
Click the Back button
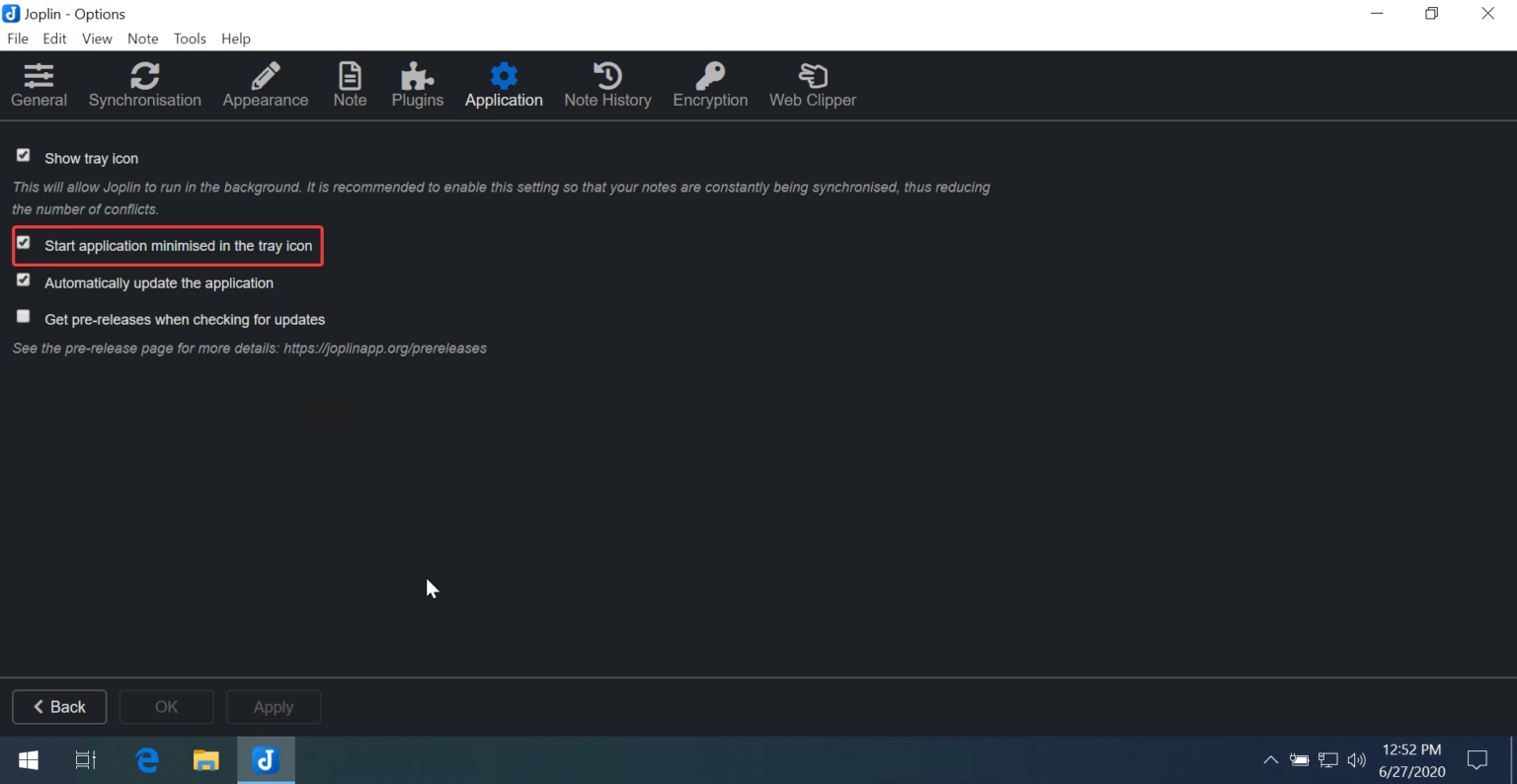coord(58,706)
